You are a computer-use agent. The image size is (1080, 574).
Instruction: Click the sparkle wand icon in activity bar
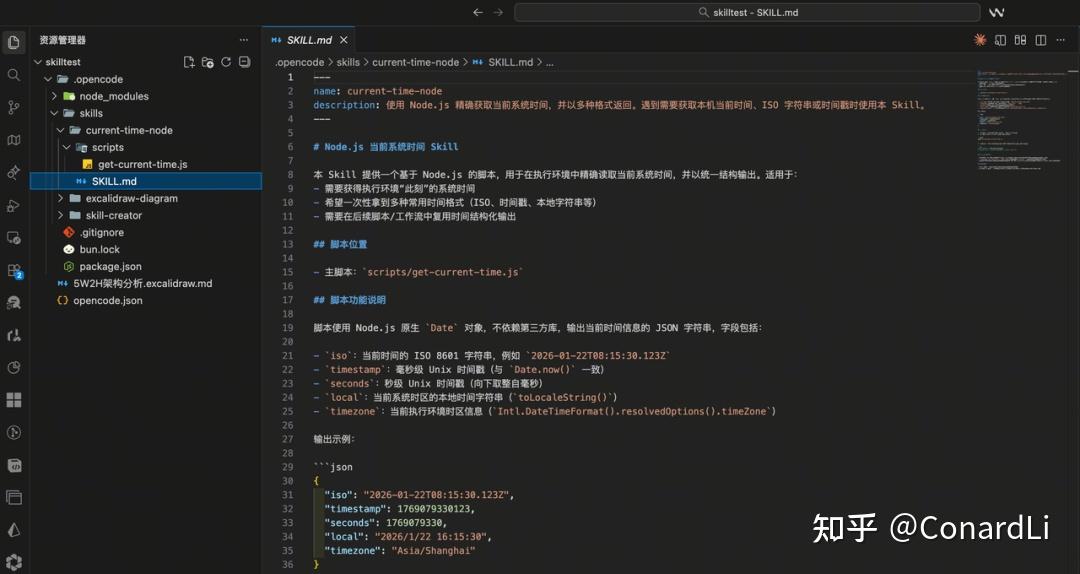point(13,173)
